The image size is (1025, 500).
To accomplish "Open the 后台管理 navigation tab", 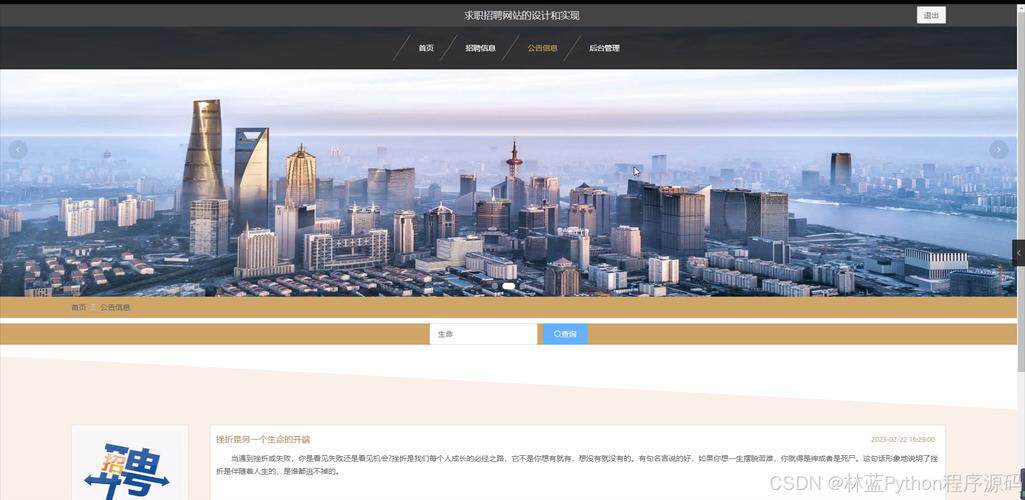I will 604,48.
